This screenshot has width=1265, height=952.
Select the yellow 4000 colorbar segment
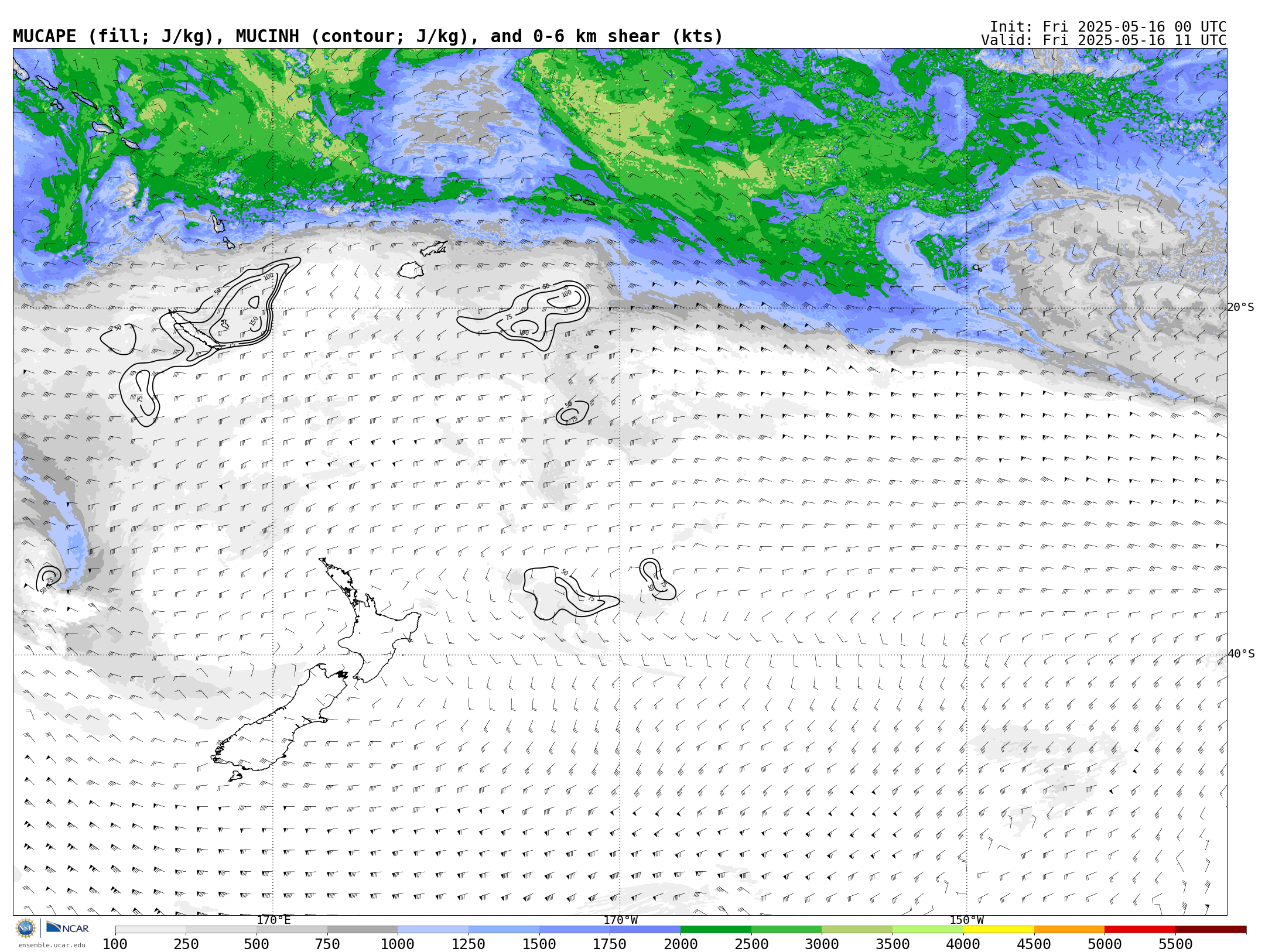(999, 930)
